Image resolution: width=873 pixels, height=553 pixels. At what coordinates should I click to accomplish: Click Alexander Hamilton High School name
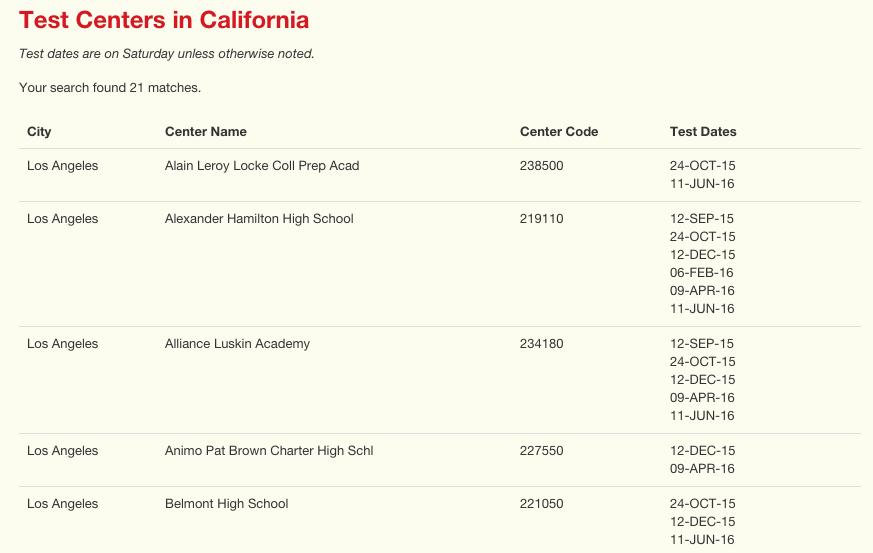(x=259, y=218)
